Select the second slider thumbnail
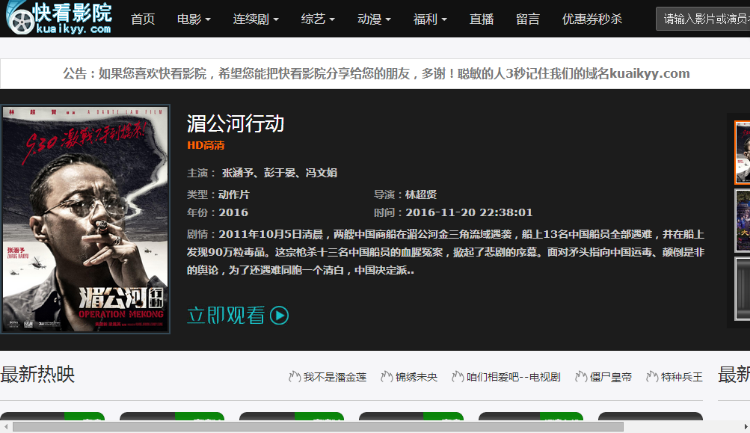Image resolution: width=750 pixels, height=433 pixels. (742, 221)
